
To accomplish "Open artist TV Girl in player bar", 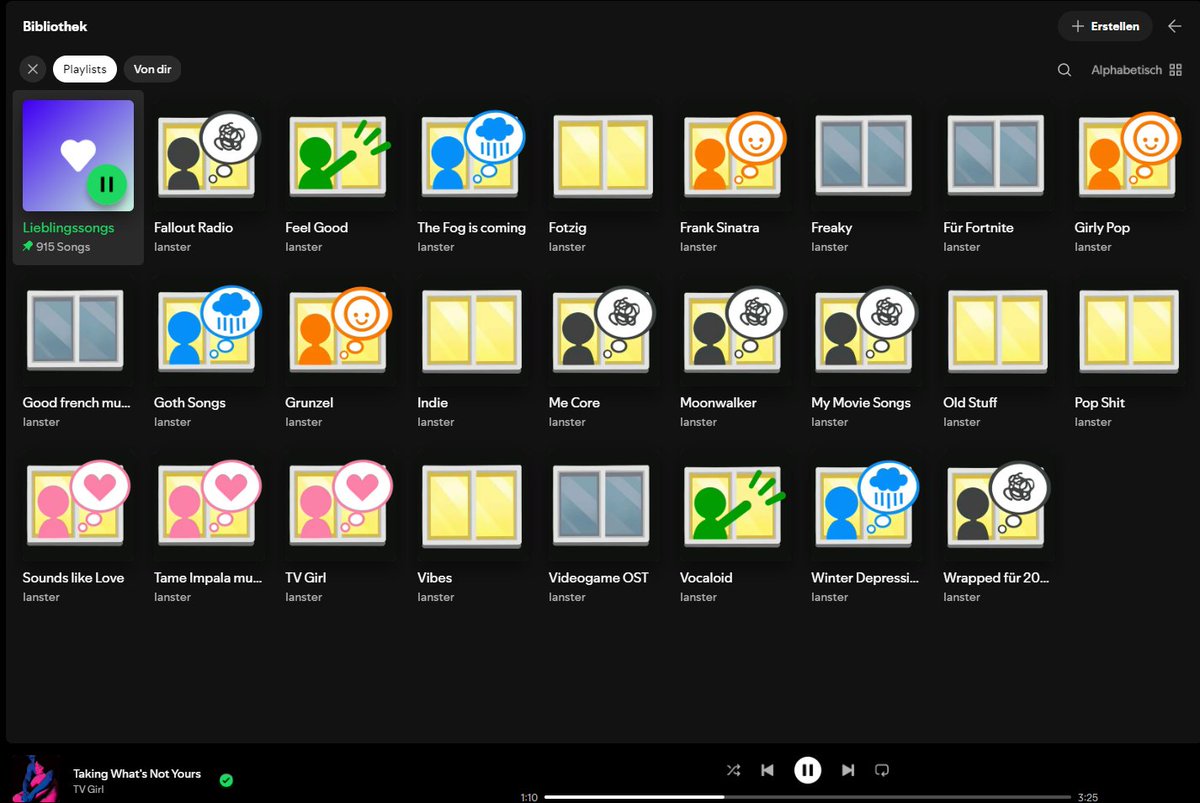I will pyautogui.click(x=88, y=790).
